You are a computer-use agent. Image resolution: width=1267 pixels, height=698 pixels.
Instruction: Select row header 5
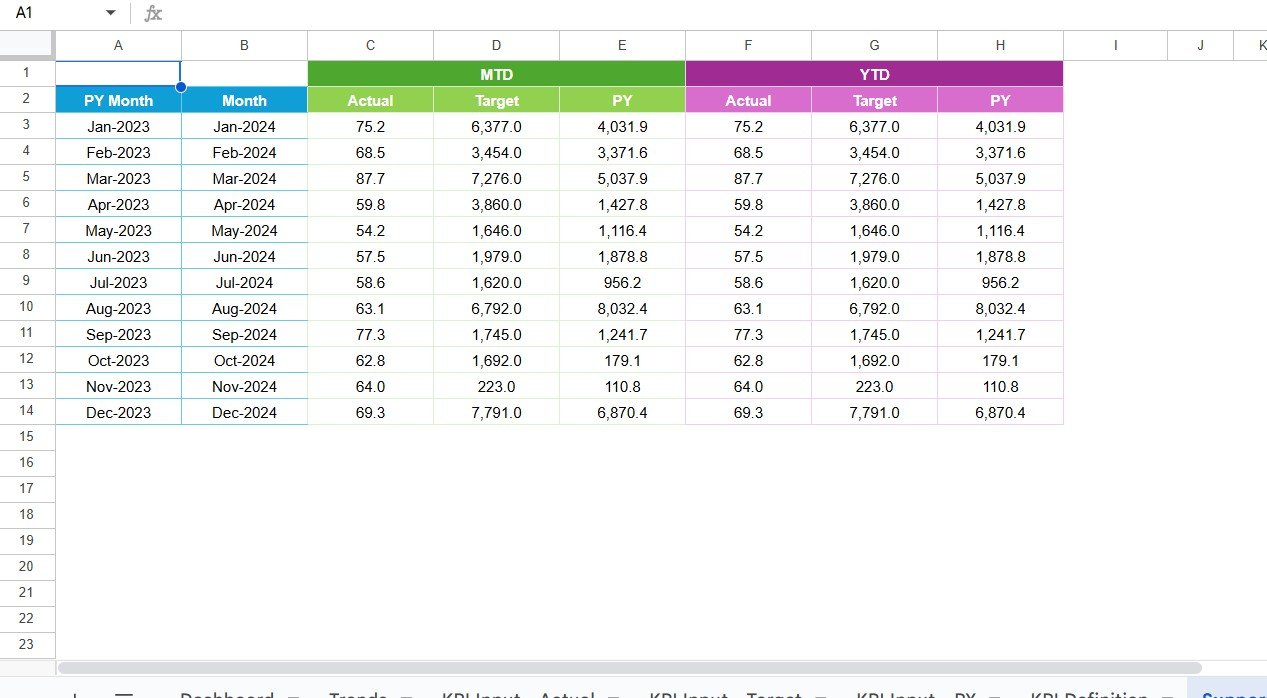[27, 178]
